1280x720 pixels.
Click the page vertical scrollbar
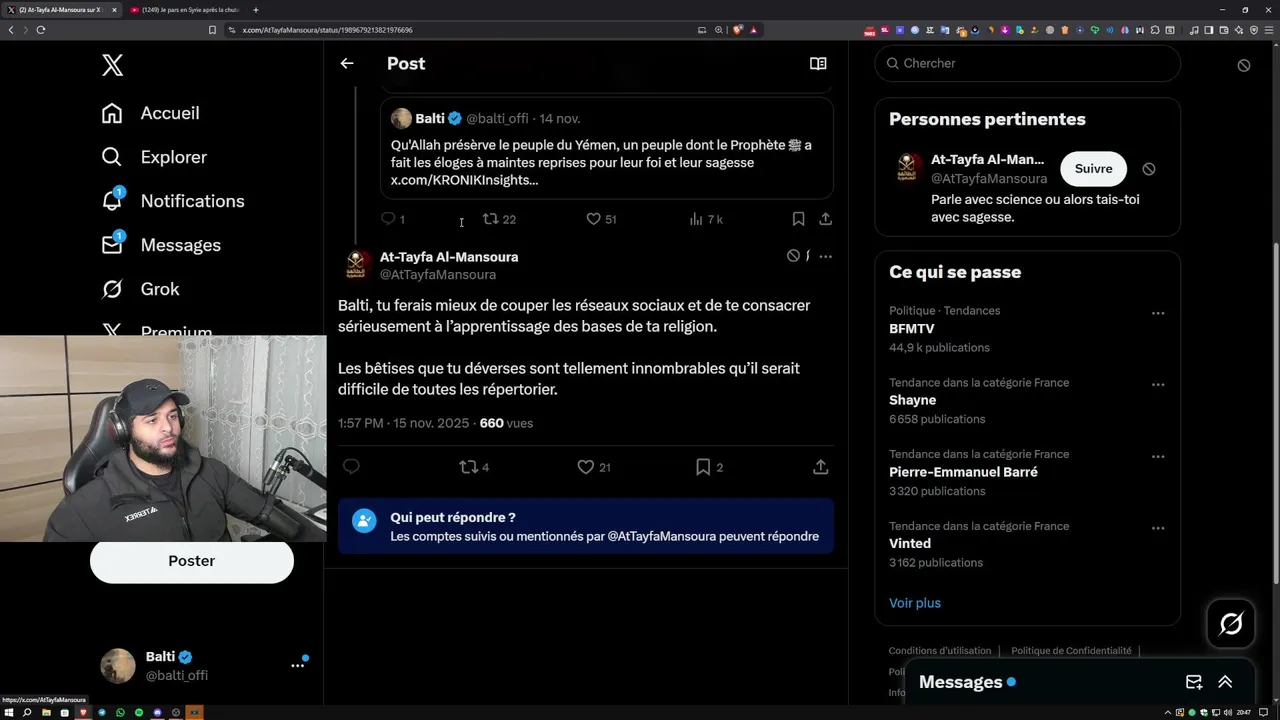click(x=1275, y=415)
